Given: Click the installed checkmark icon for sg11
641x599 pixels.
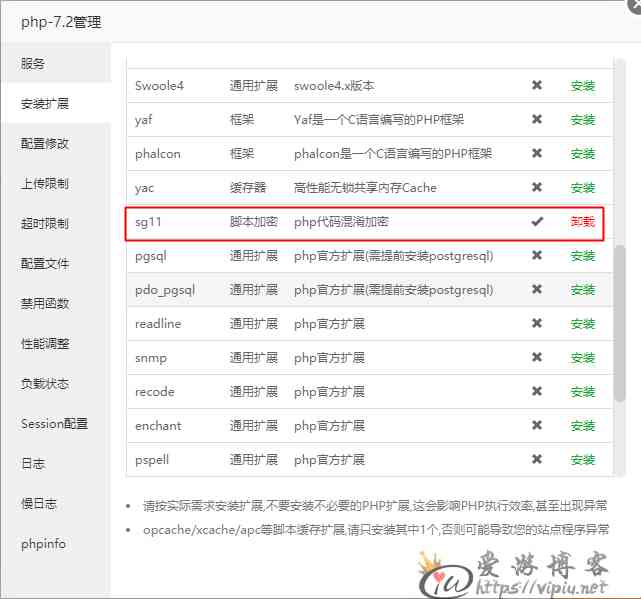Looking at the screenshot, I should tap(537, 222).
